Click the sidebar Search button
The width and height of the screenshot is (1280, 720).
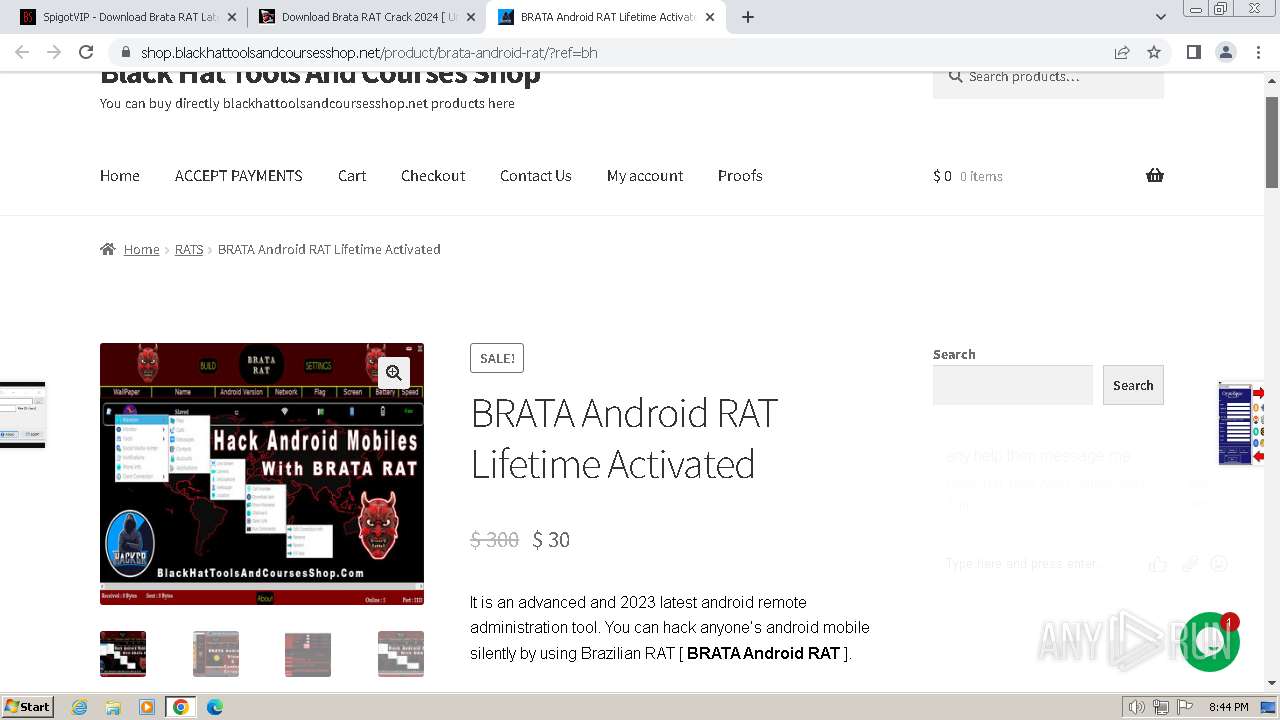(x=1133, y=385)
